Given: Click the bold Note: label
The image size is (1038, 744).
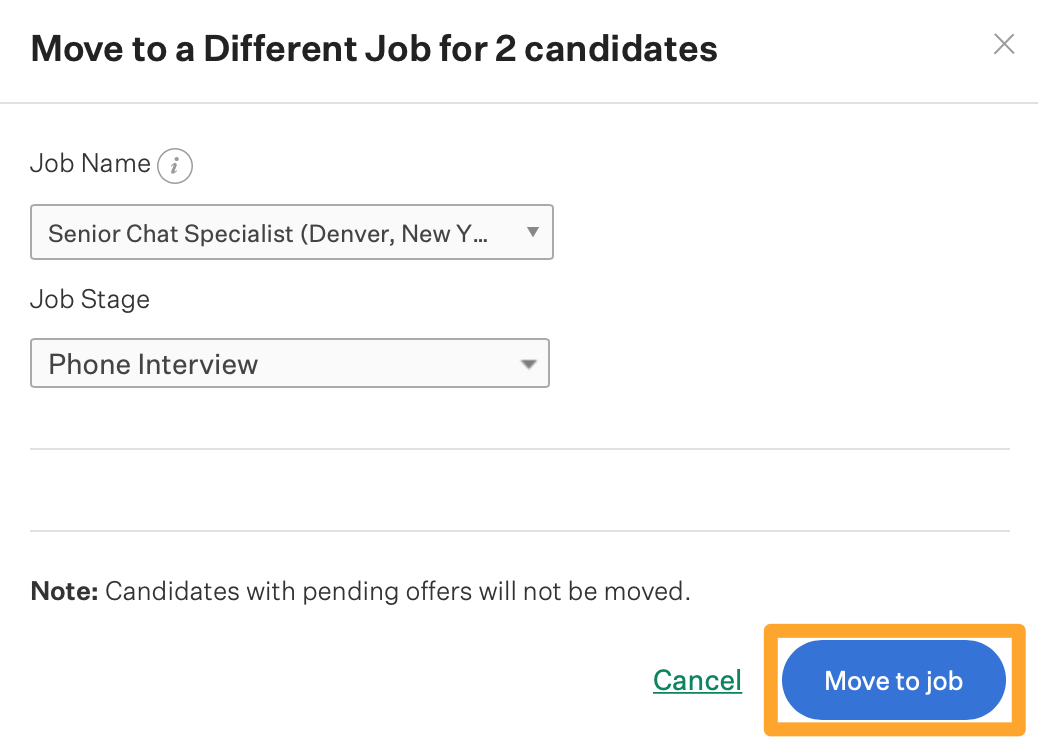Looking at the screenshot, I should 64,591.
